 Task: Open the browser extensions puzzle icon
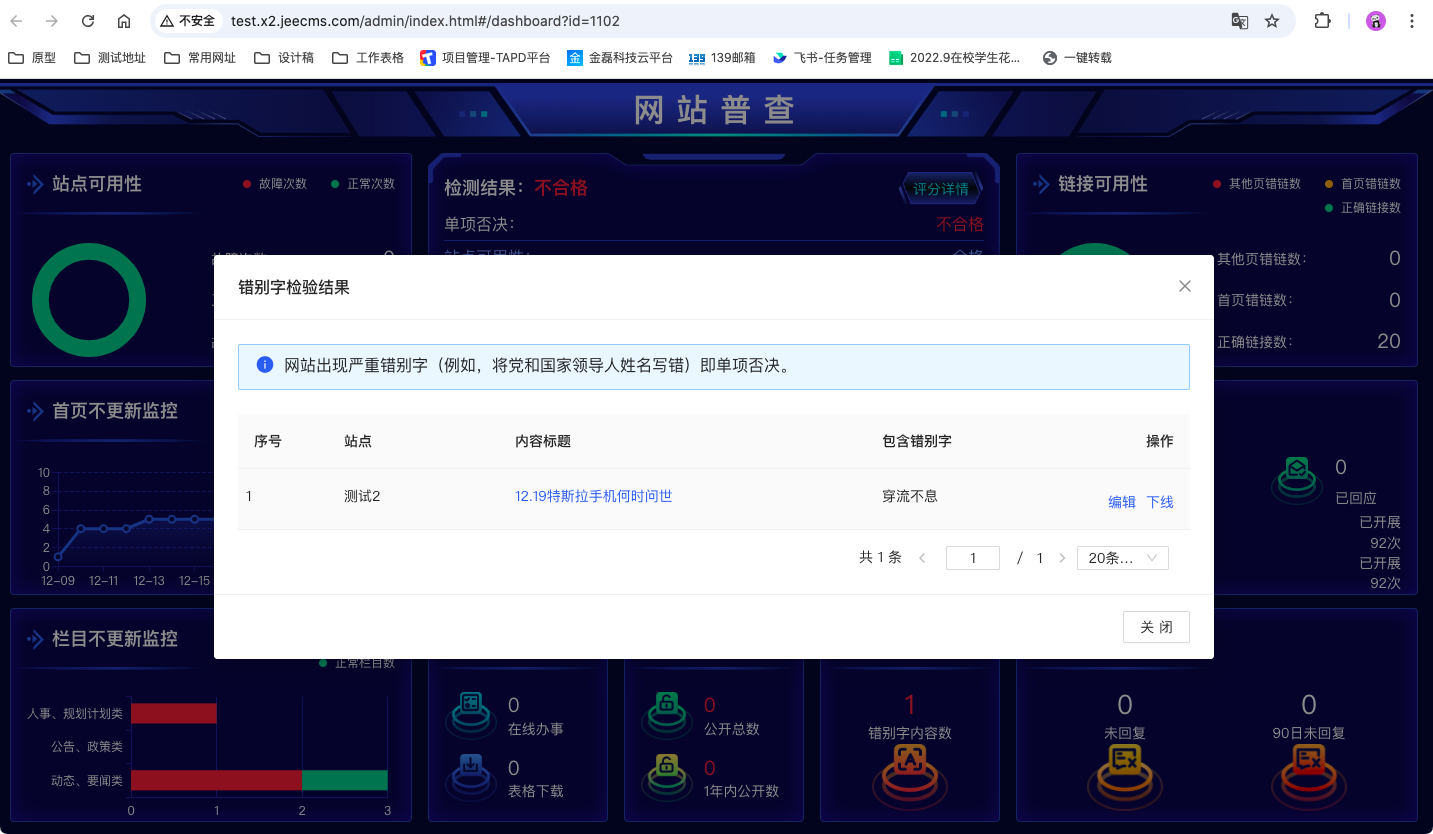1322,21
